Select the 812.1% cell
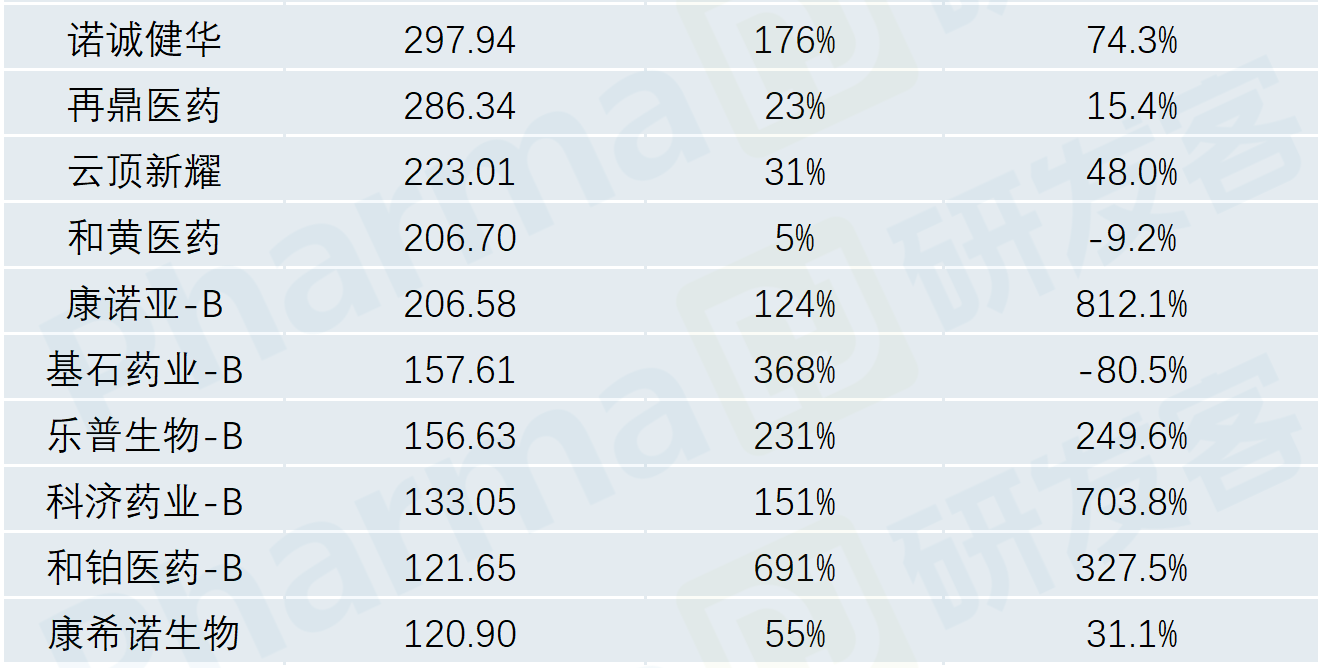This screenshot has width=1323, height=668. (x=1131, y=304)
